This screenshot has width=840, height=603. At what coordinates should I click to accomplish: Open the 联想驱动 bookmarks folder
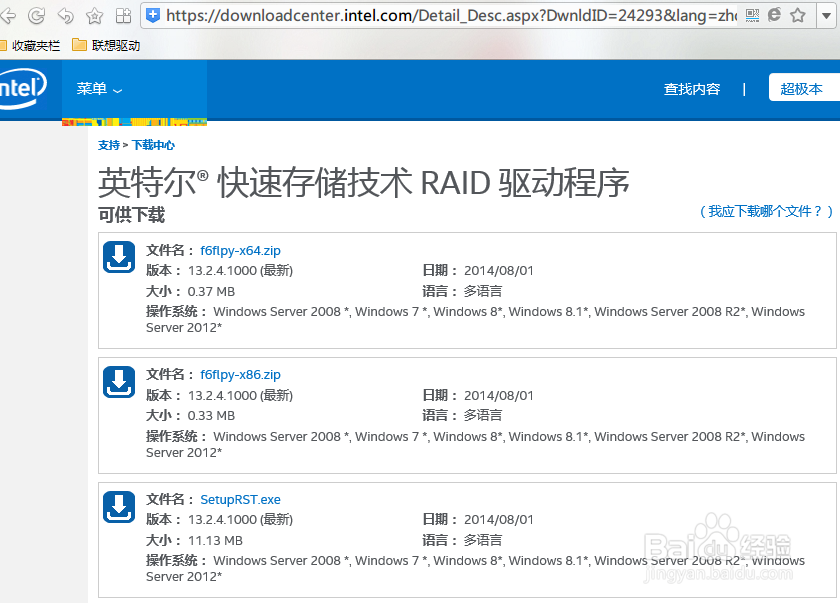111,45
